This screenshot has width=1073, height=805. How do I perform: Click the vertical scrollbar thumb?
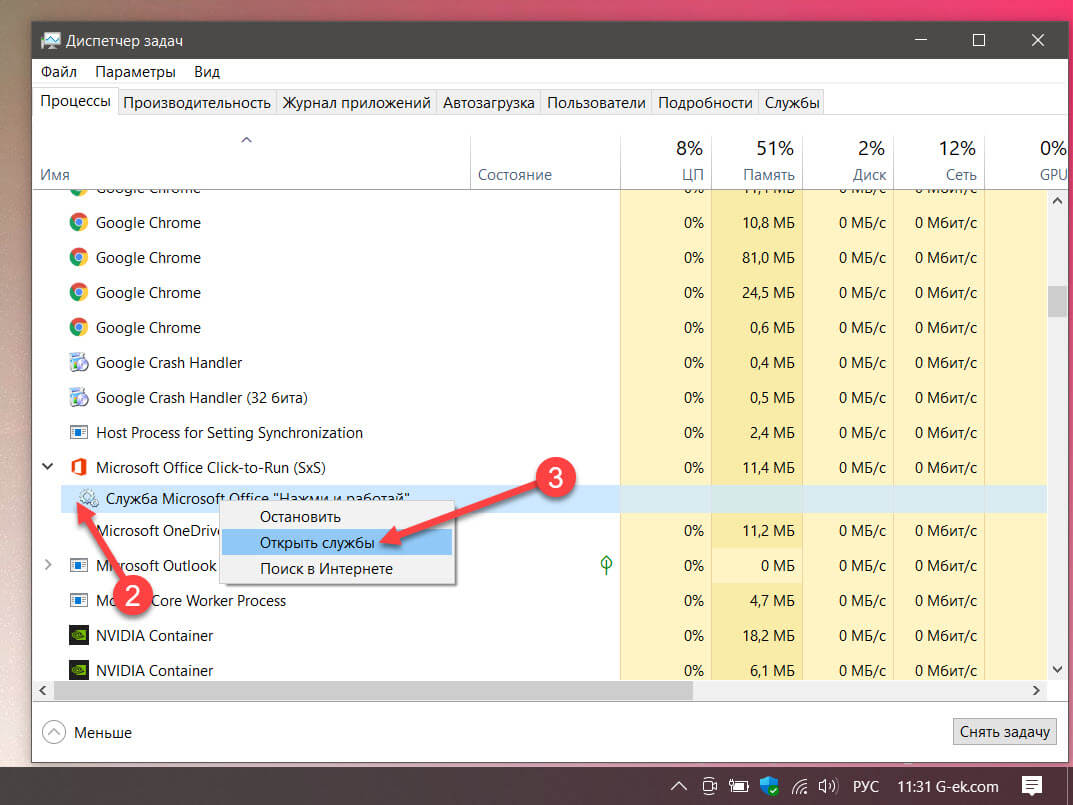[x=1057, y=302]
